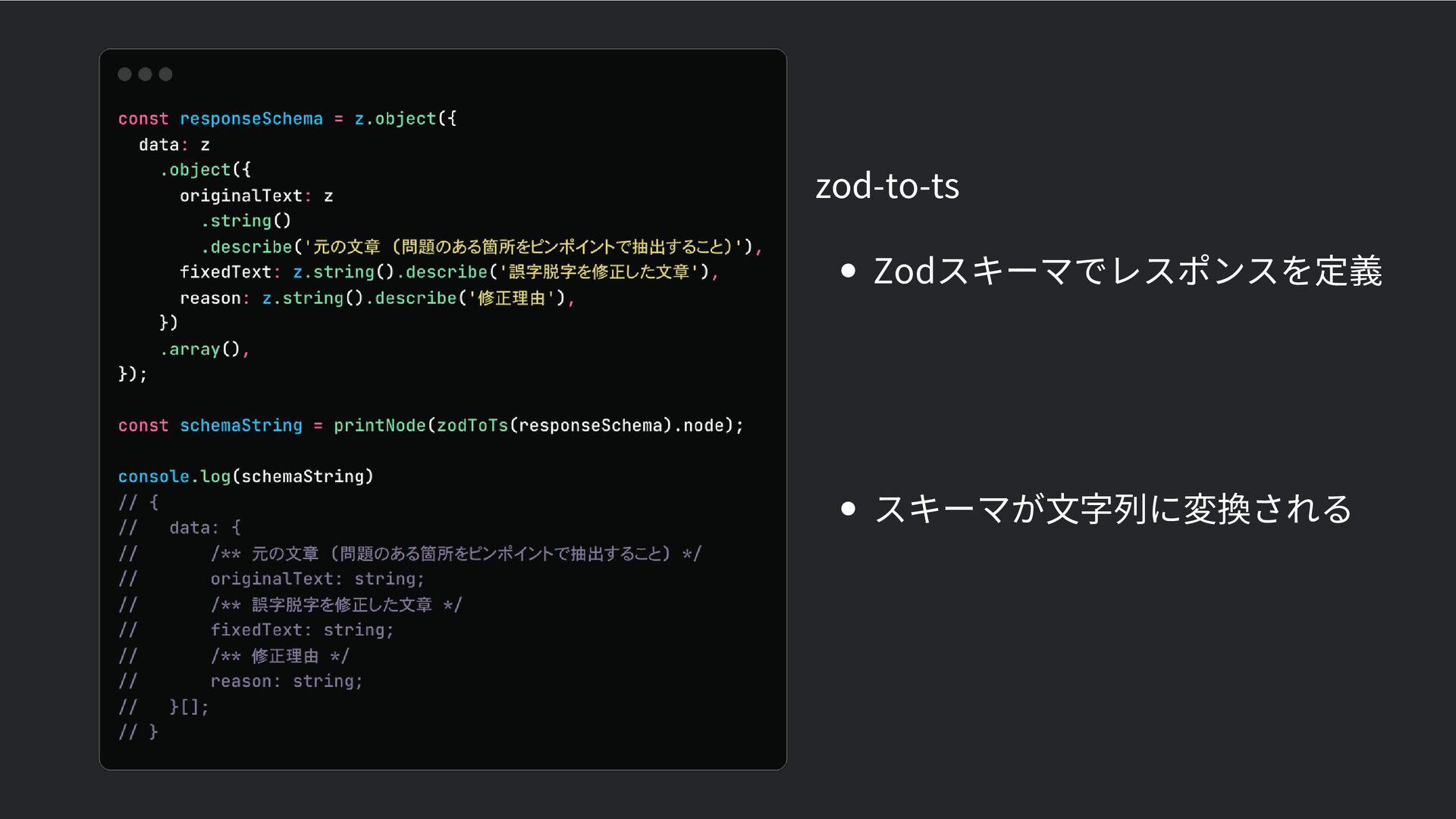1456x819 pixels.
Task: Click the 'data: z' code line
Action: [174, 145]
